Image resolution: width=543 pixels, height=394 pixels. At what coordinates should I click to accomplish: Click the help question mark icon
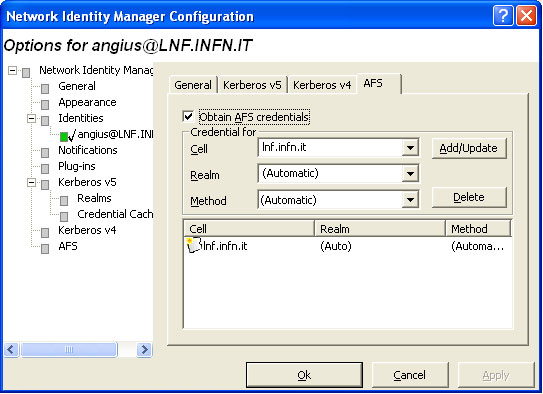(503, 16)
